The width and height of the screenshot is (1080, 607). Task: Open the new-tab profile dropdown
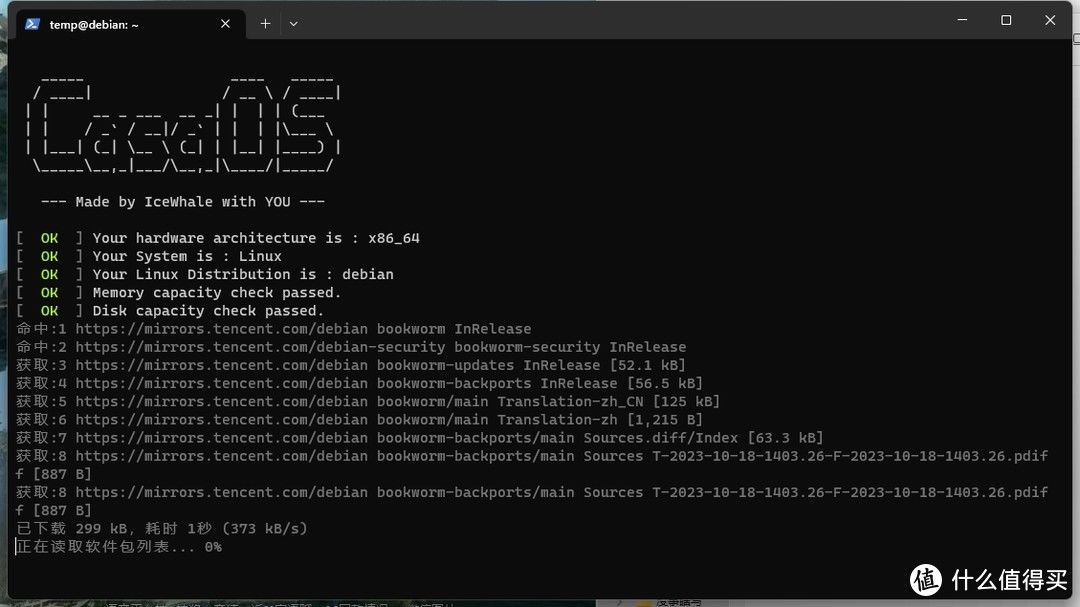pos(293,24)
